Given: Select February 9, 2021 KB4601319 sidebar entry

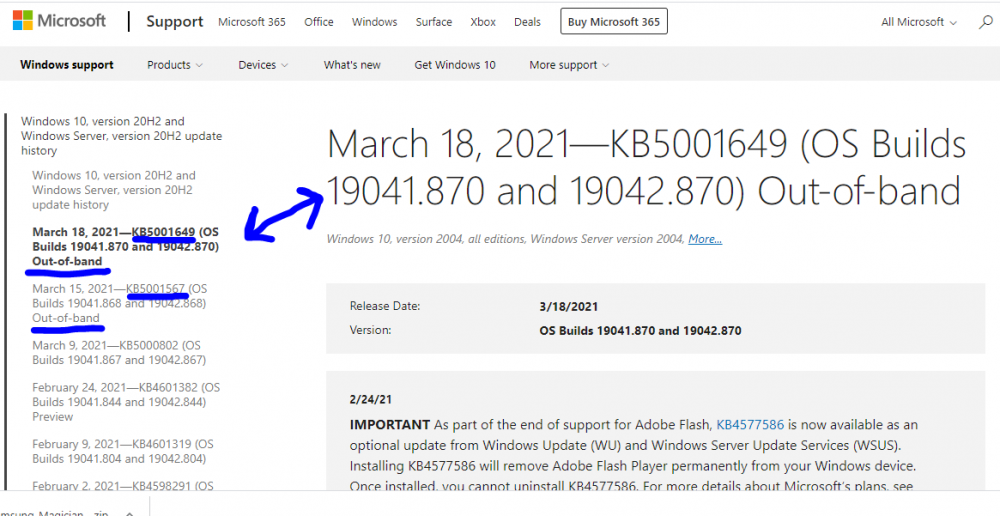Looking at the screenshot, I should tap(123, 452).
